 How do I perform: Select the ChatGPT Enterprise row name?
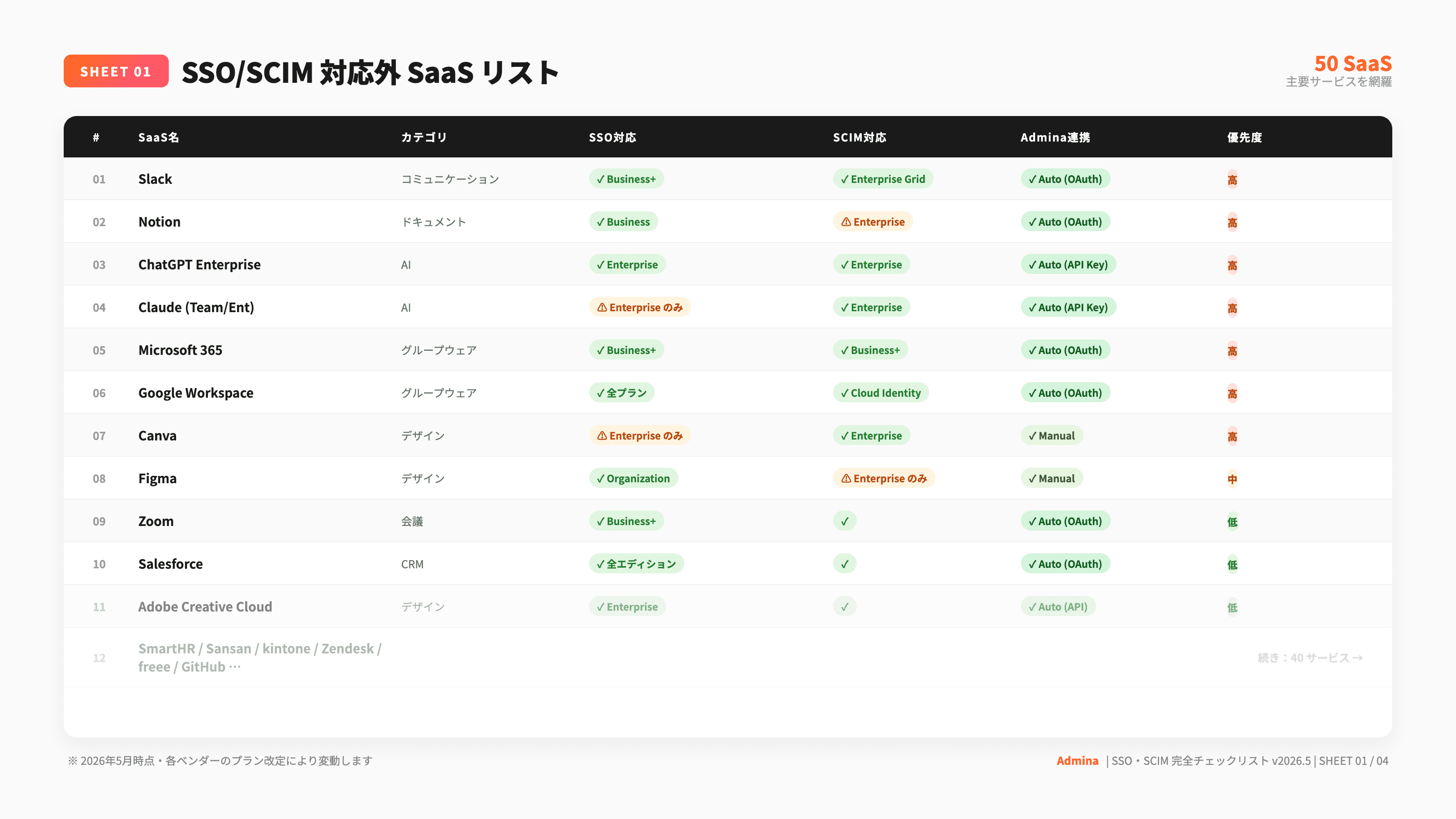coord(200,264)
